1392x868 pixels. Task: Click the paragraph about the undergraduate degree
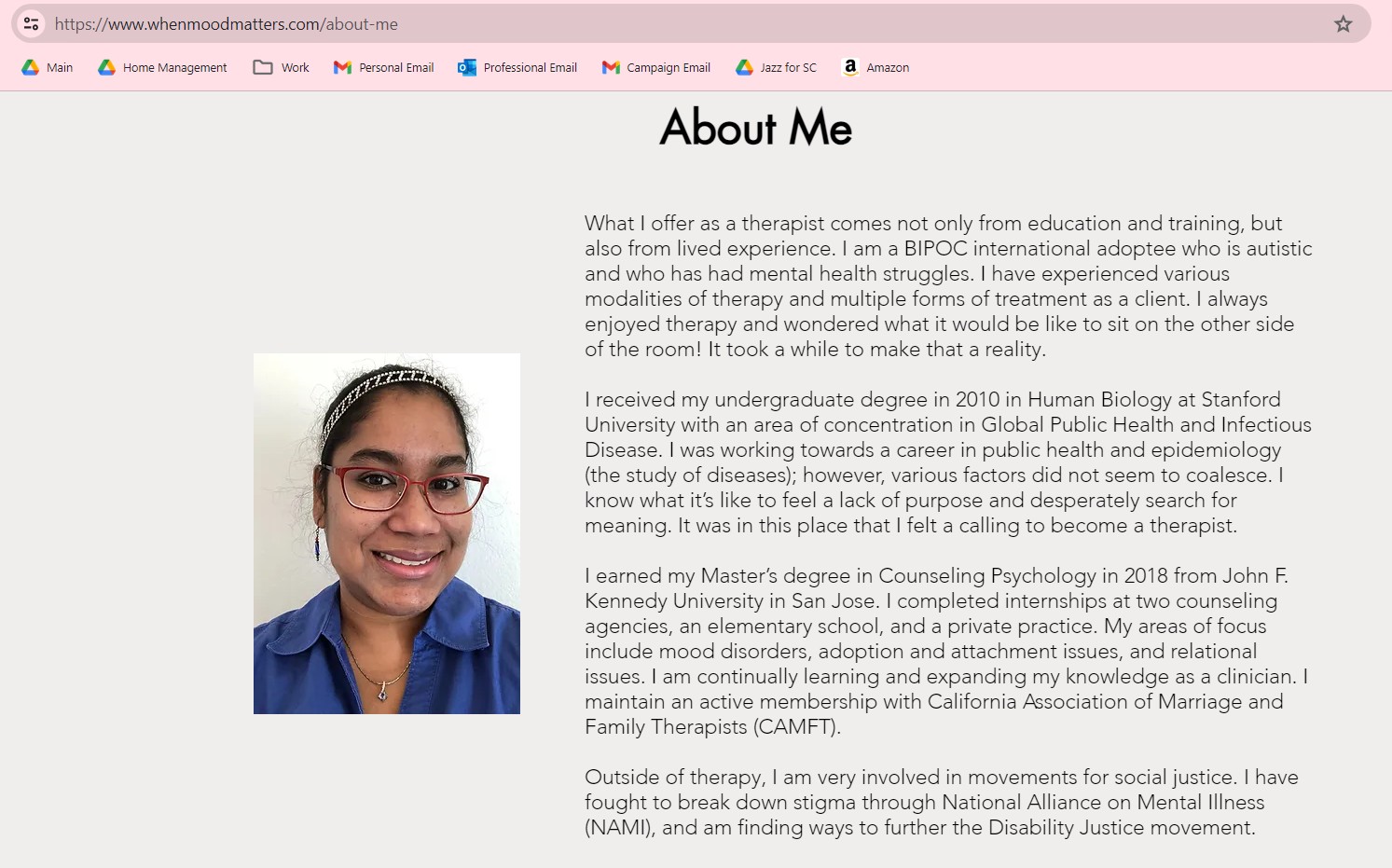(x=946, y=462)
